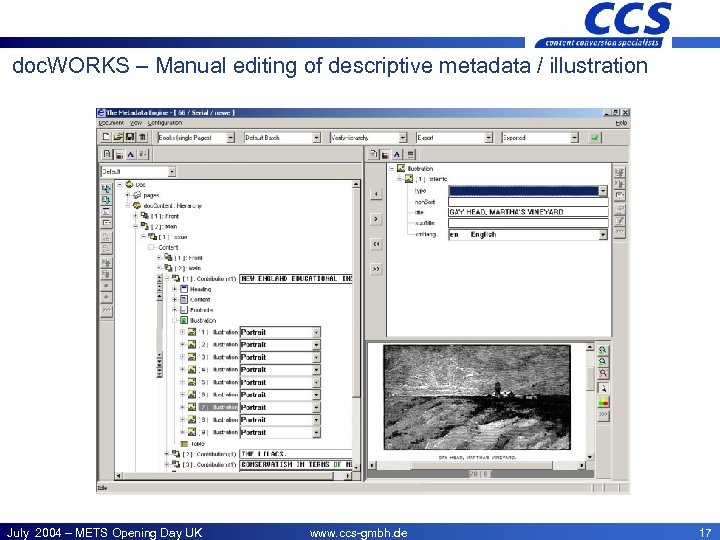
Task: Open the 'en English' language dropdown
Action: (x=603, y=235)
